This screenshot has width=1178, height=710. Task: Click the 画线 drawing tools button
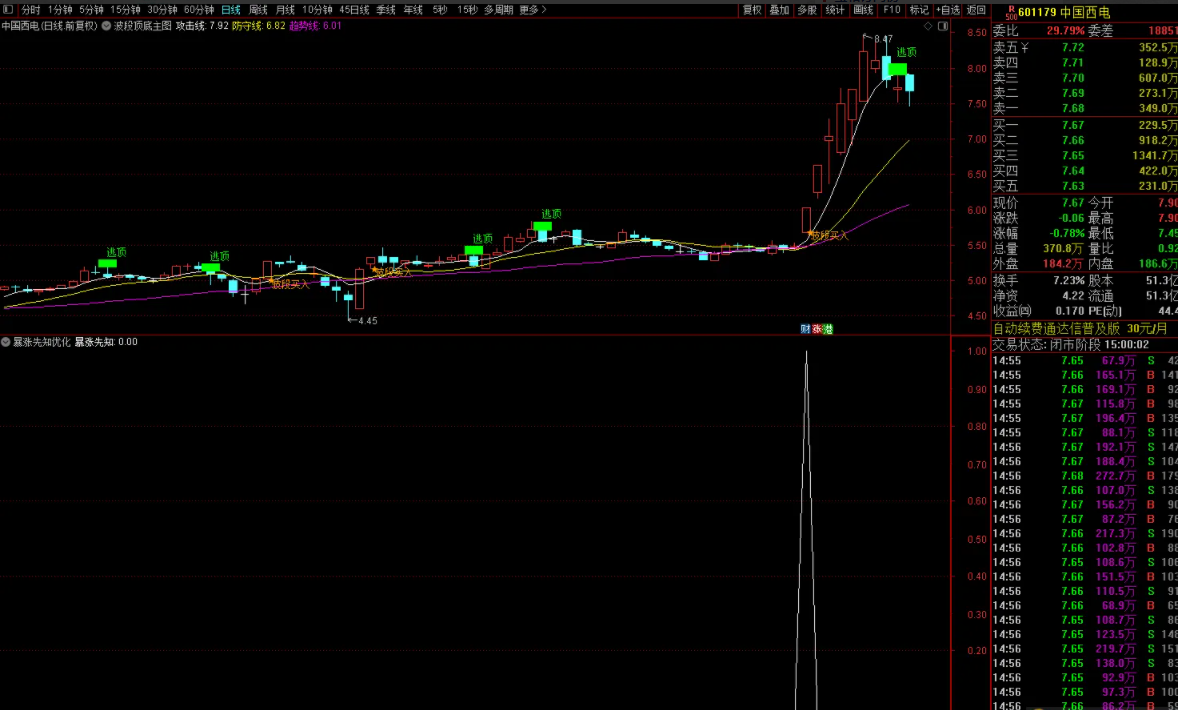pos(863,10)
